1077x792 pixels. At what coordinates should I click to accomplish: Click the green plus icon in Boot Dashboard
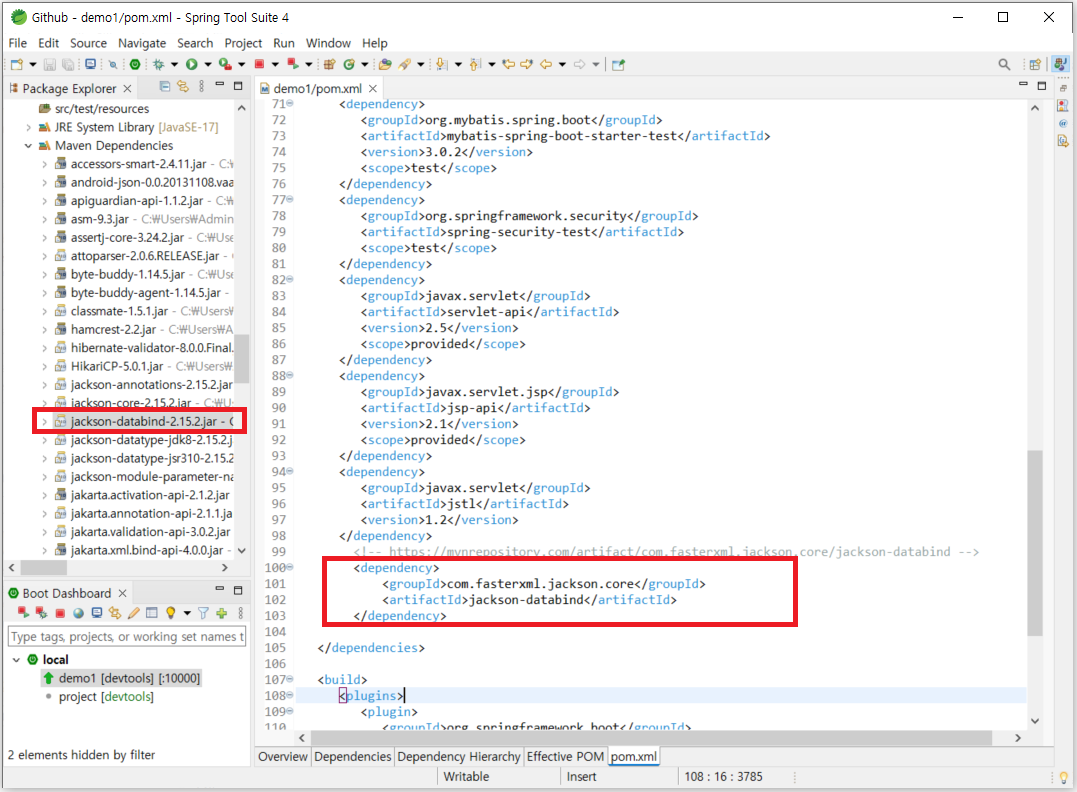221,613
